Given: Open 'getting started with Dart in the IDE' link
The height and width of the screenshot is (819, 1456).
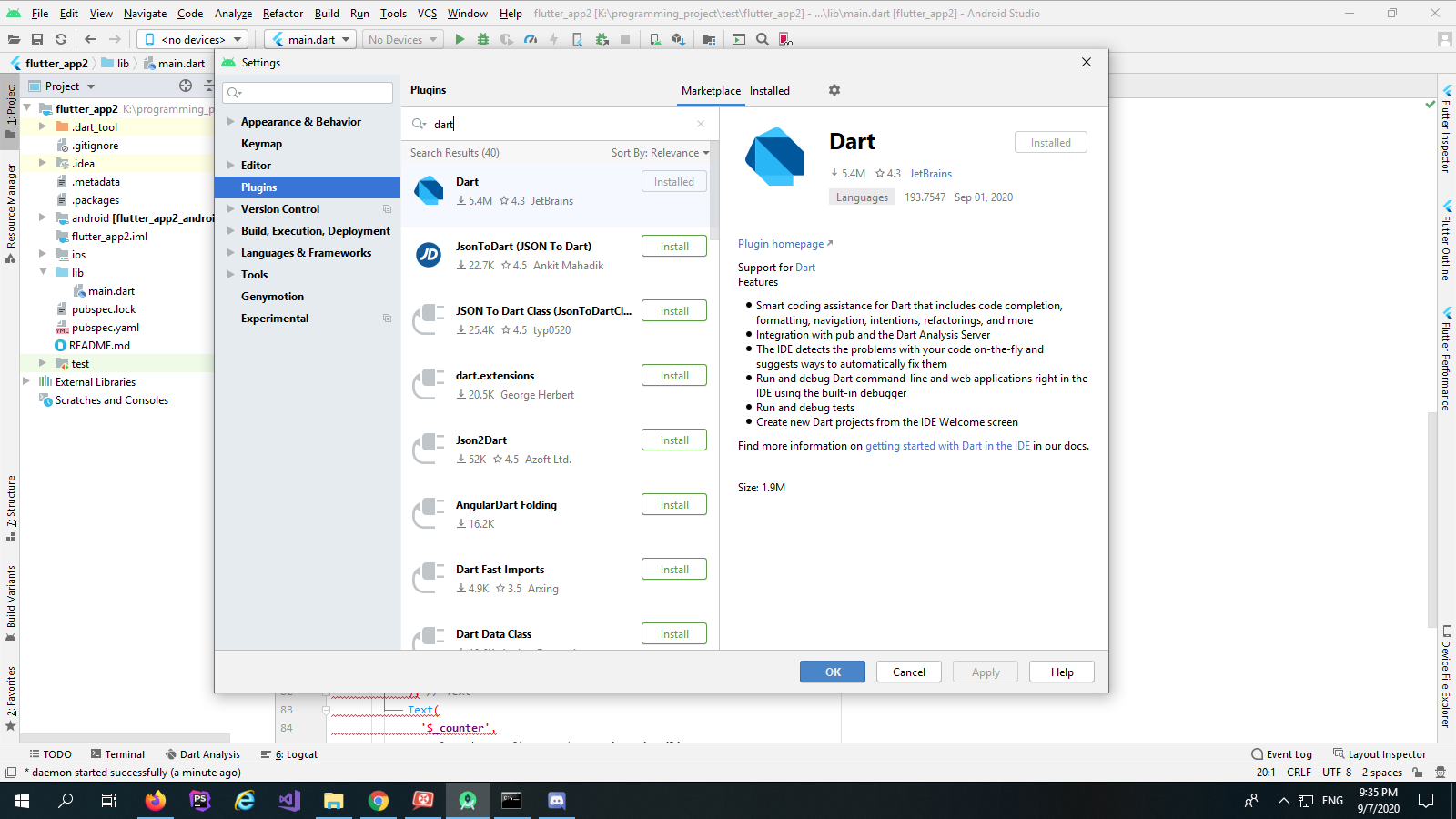Looking at the screenshot, I should click(947, 446).
